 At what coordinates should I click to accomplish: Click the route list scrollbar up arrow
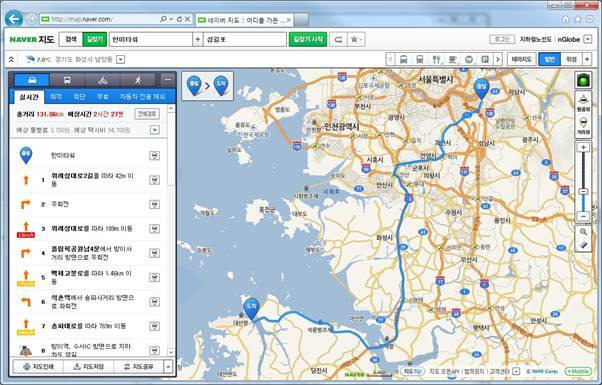tap(171, 109)
